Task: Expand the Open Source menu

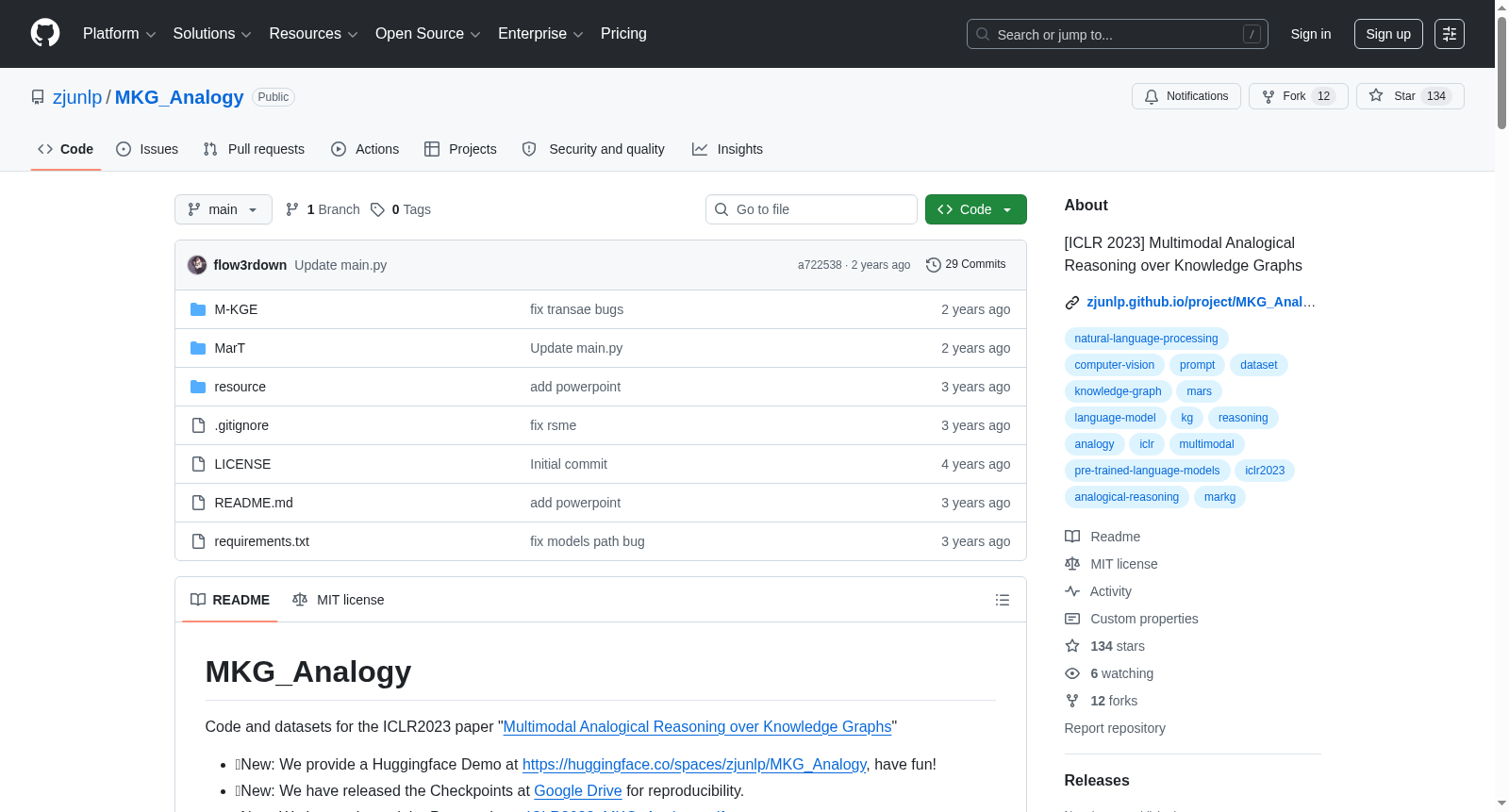Action: pyautogui.click(x=428, y=34)
